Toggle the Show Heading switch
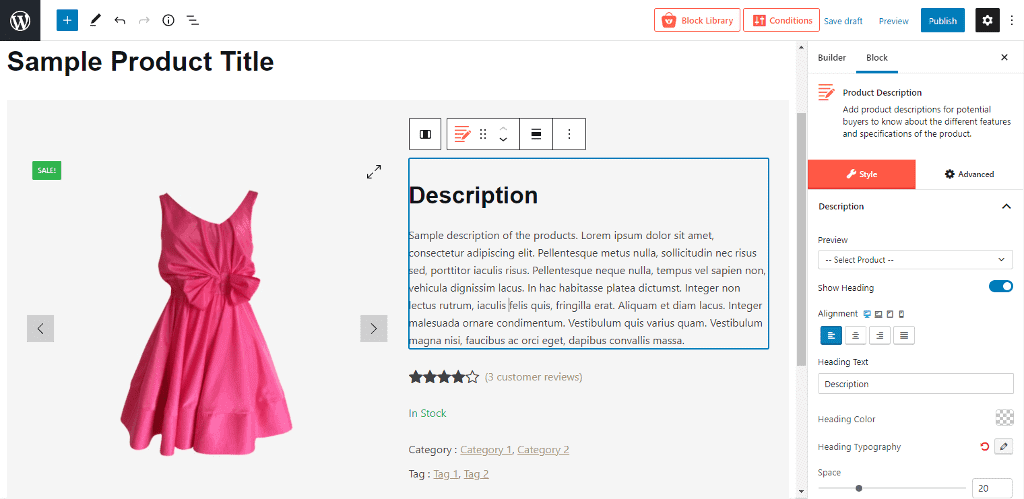1024x499 pixels. [1000, 287]
